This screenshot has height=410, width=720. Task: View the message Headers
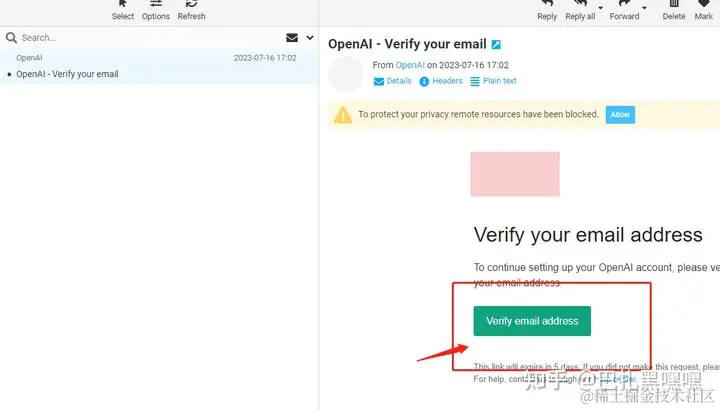point(441,81)
